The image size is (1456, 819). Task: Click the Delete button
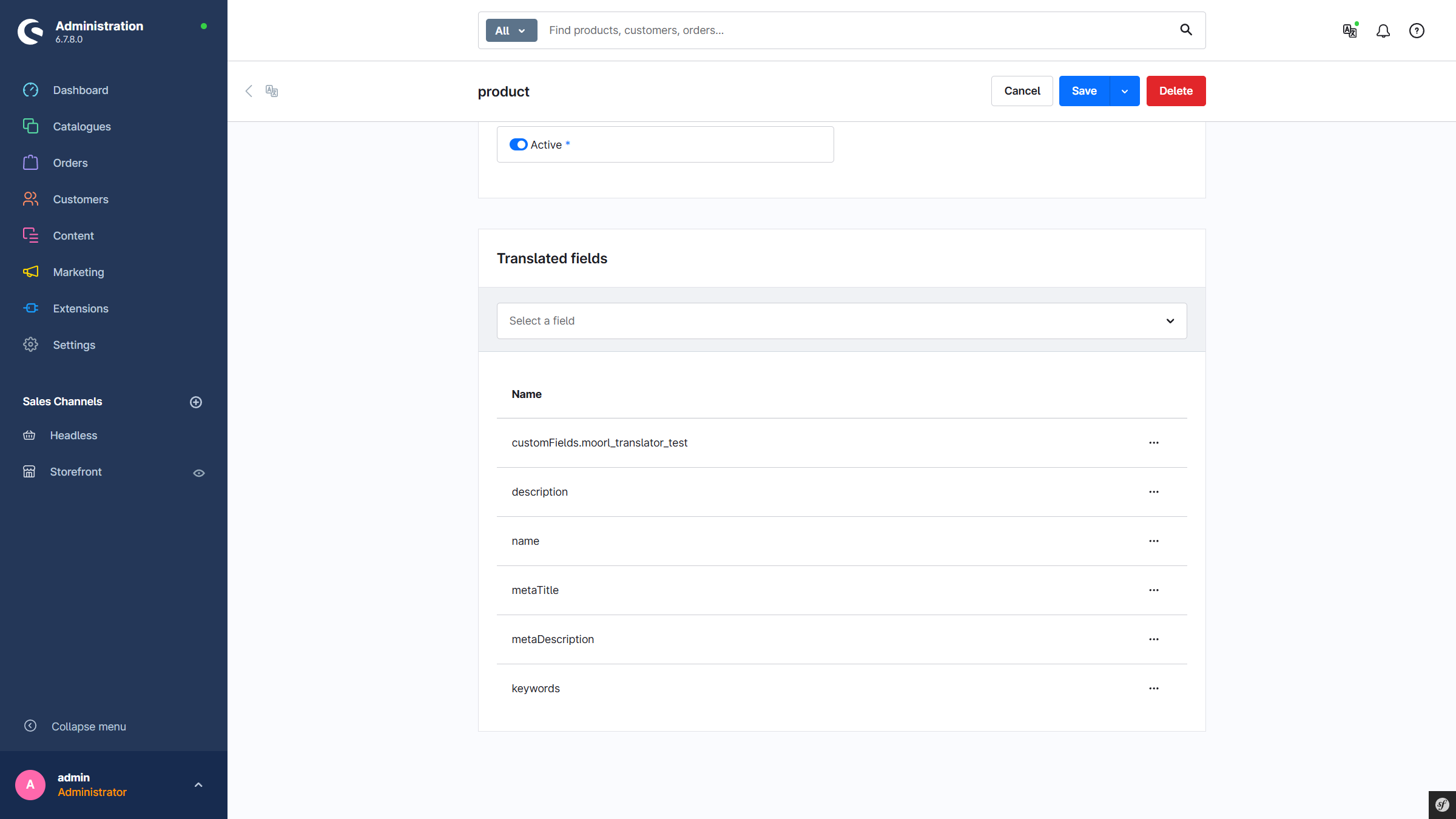click(x=1175, y=90)
